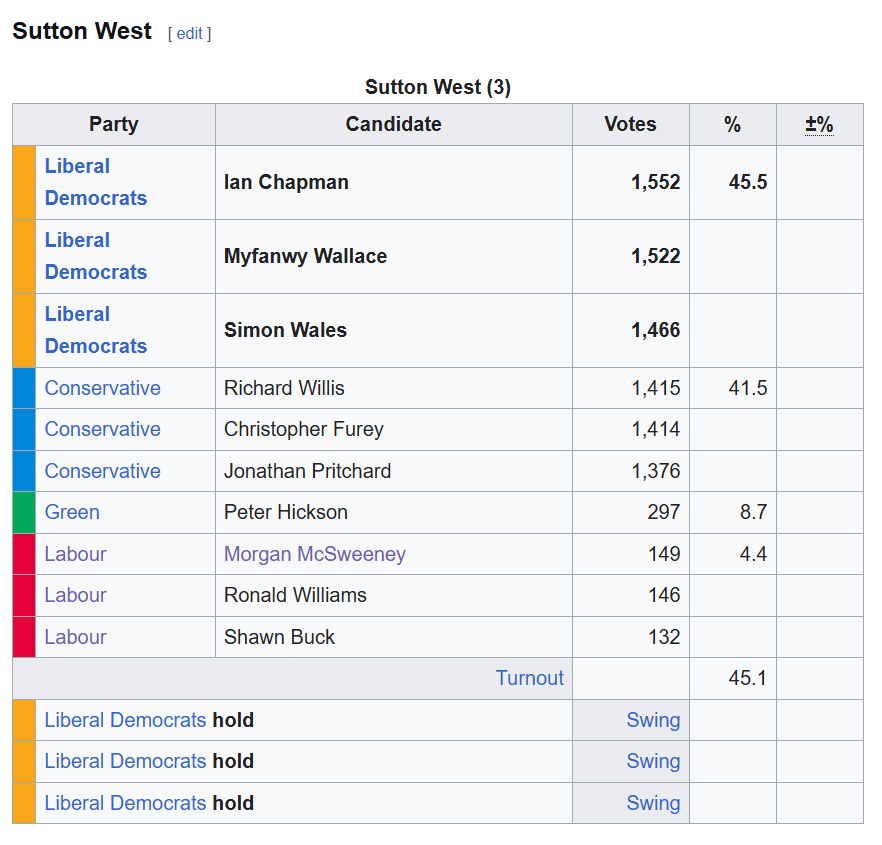Click vote count 1,376
Screen dimensions: 882x845
coord(655,471)
